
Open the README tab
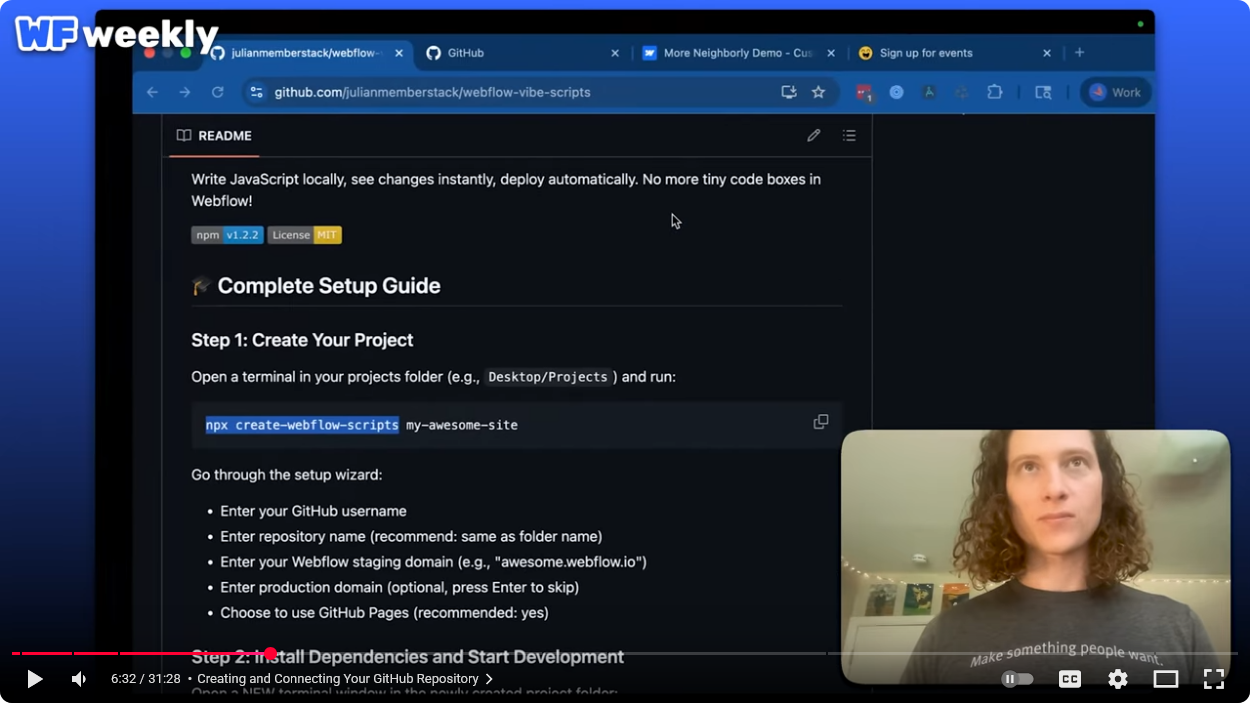point(214,136)
